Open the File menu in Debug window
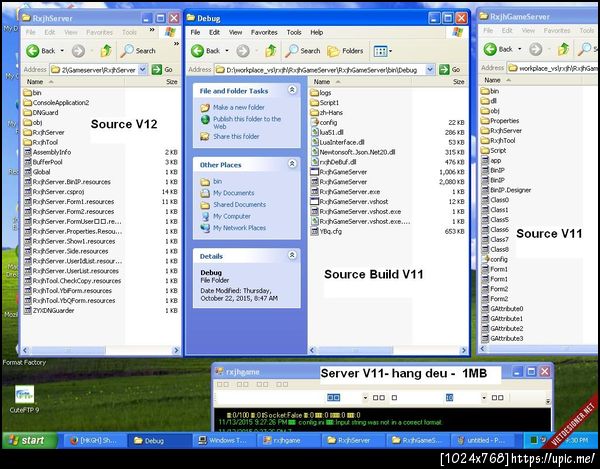The image size is (600, 469). 195,32
